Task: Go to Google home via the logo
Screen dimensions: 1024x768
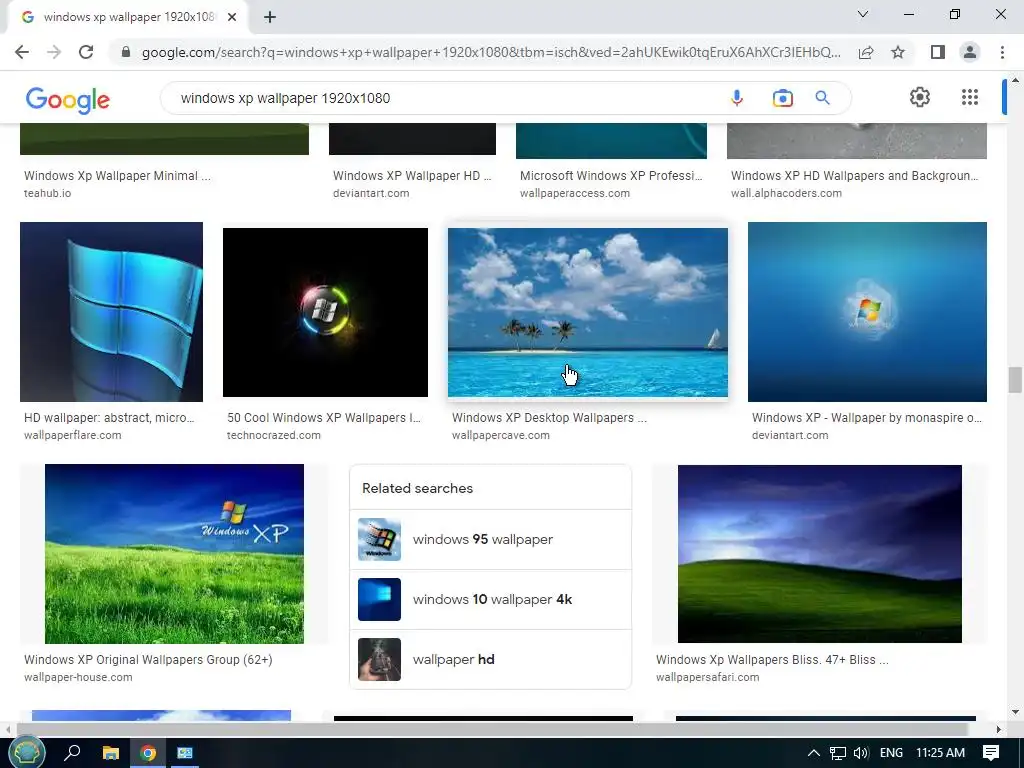Action: click(x=68, y=100)
